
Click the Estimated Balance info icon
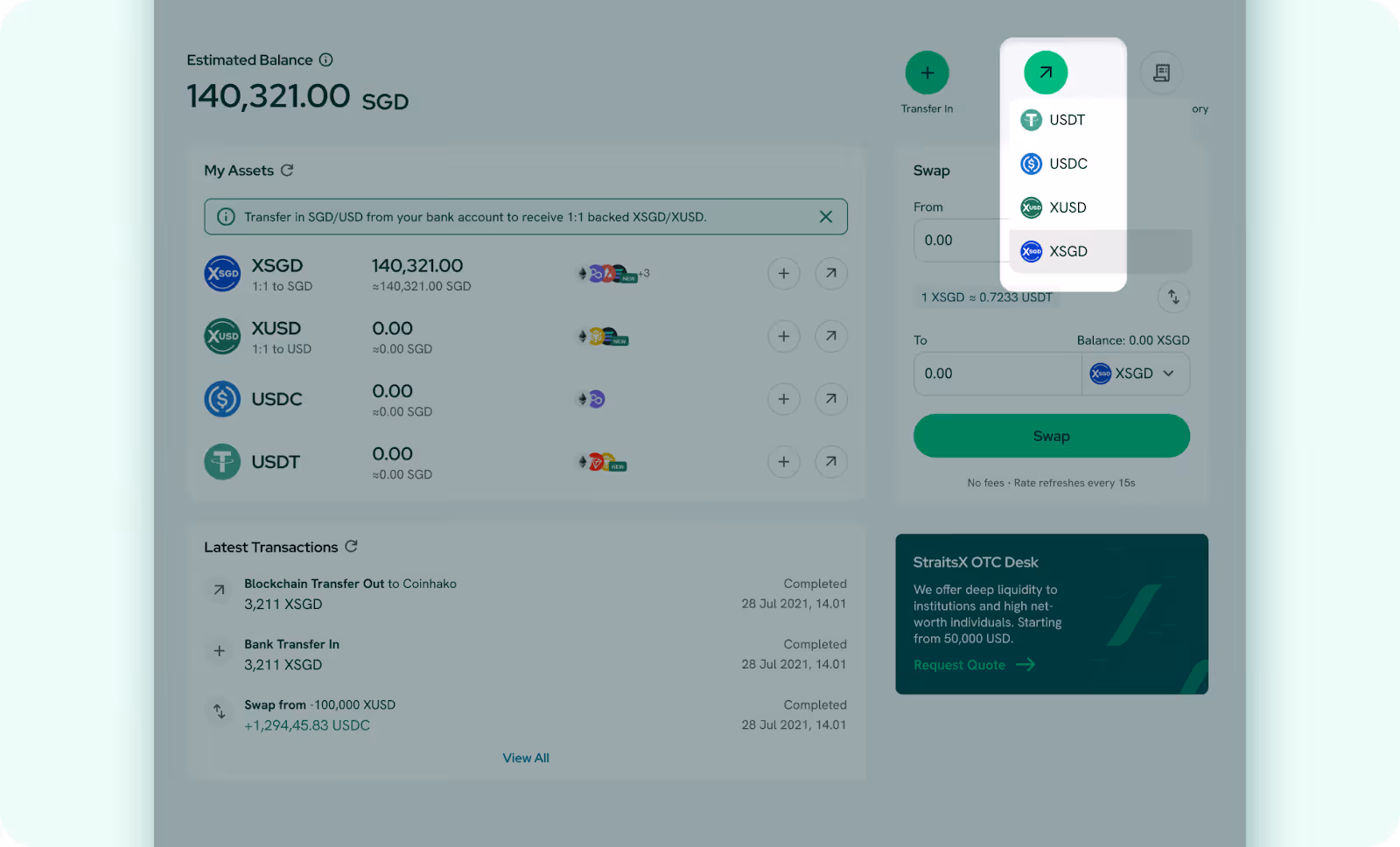point(325,59)
